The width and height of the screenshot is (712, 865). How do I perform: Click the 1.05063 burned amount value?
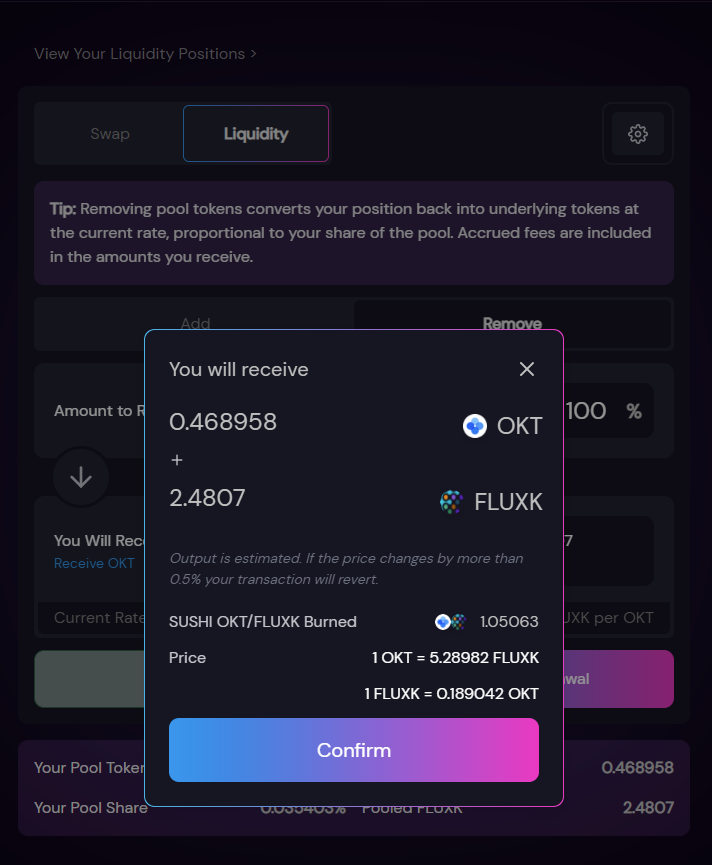[x=509, y=622]
